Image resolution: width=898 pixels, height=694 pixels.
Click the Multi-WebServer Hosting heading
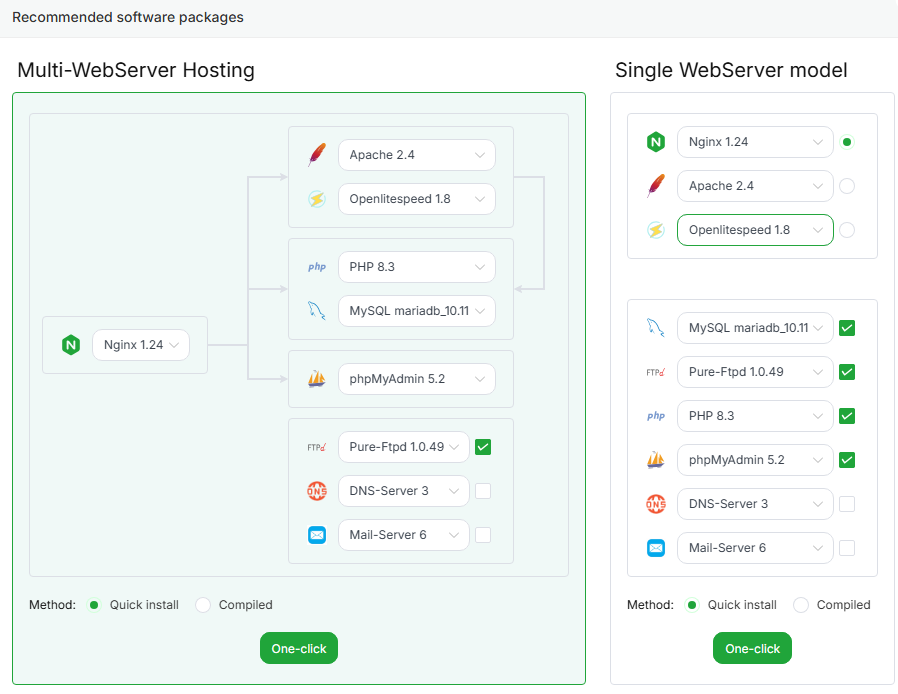pyautogui.click(x=136, y=70)
